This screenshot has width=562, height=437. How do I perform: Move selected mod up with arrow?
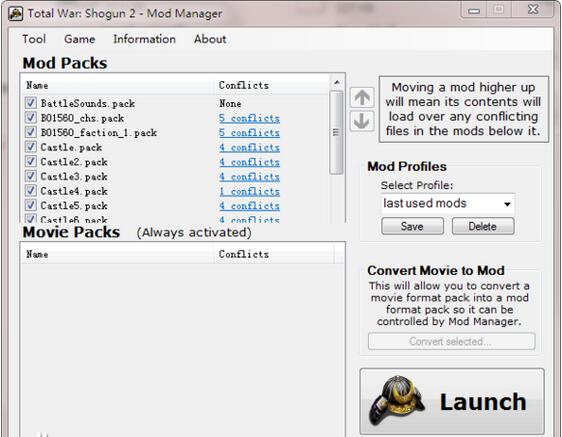point(362,97)
